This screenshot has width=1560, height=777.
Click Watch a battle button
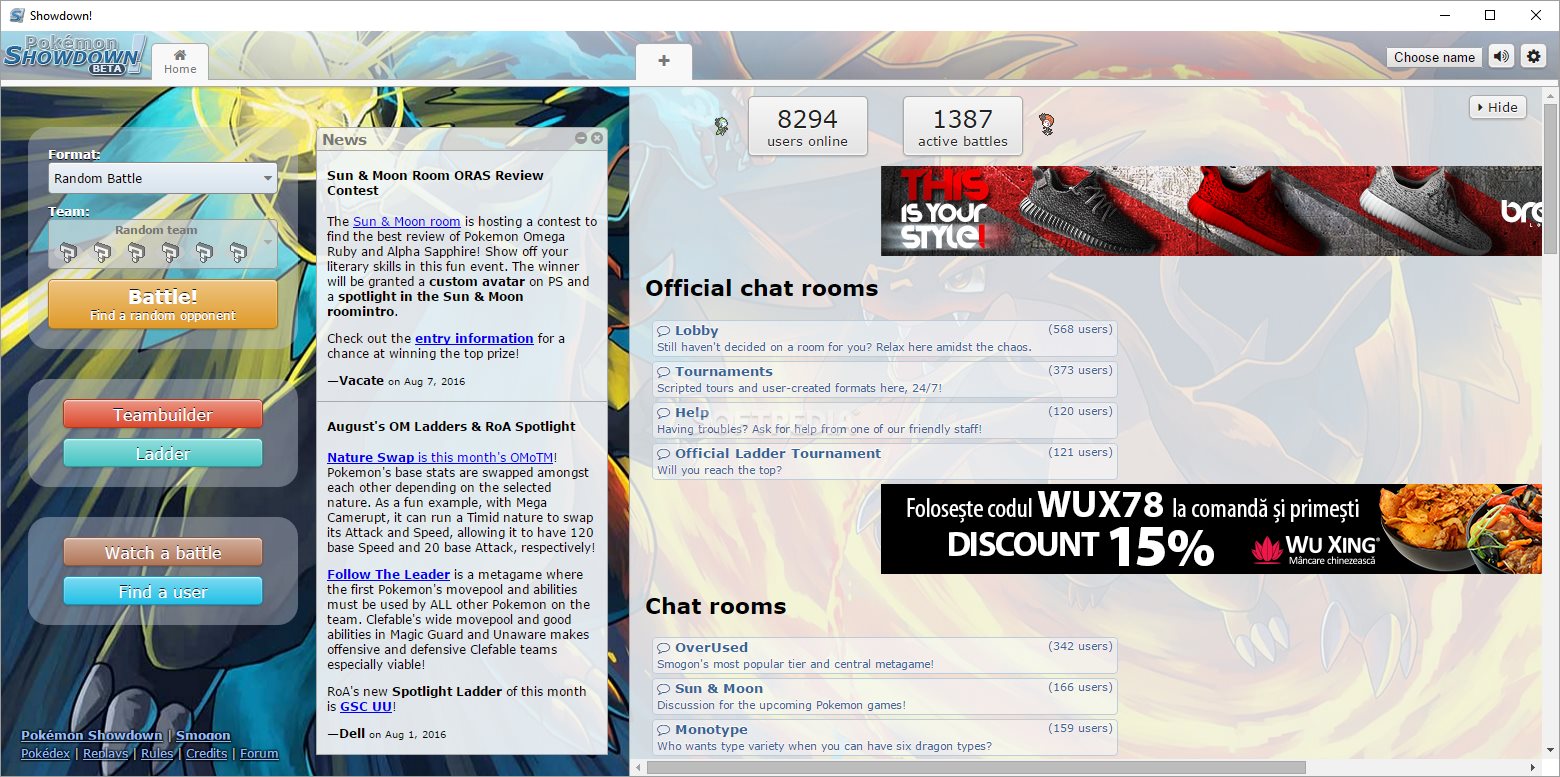click(163, 552)
